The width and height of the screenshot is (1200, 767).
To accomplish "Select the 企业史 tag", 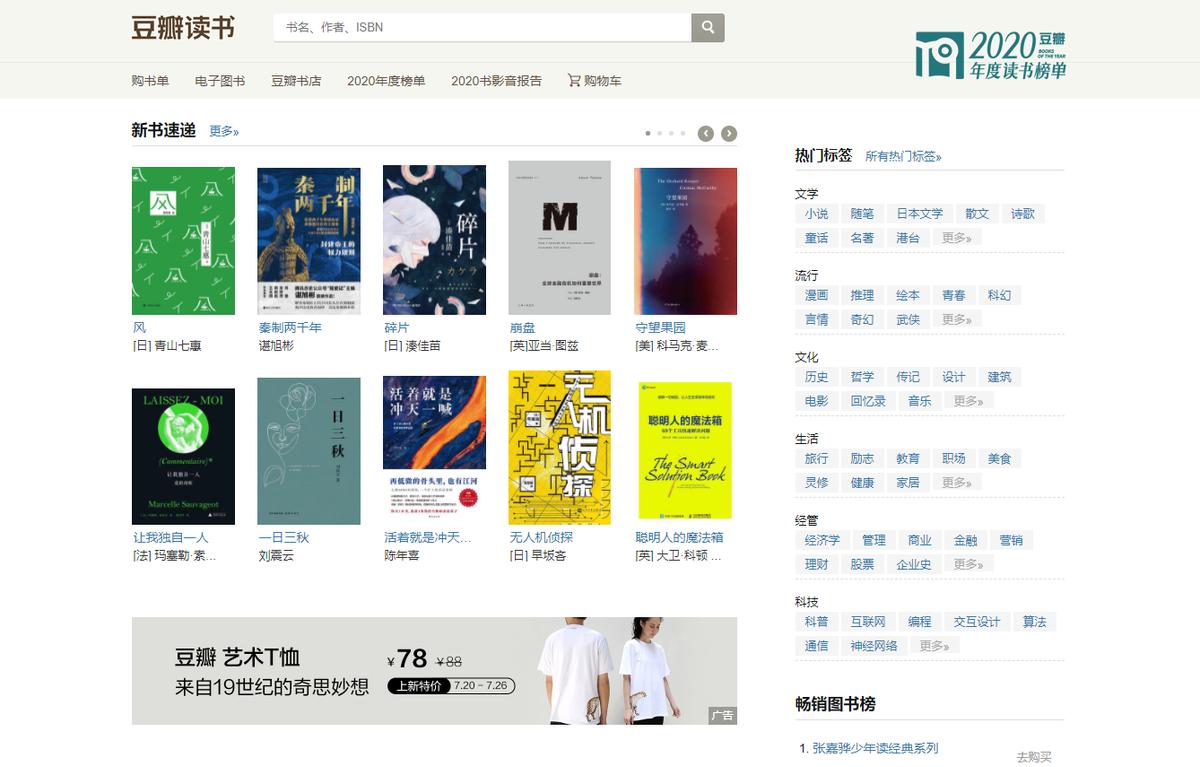I will click(914, 564).
